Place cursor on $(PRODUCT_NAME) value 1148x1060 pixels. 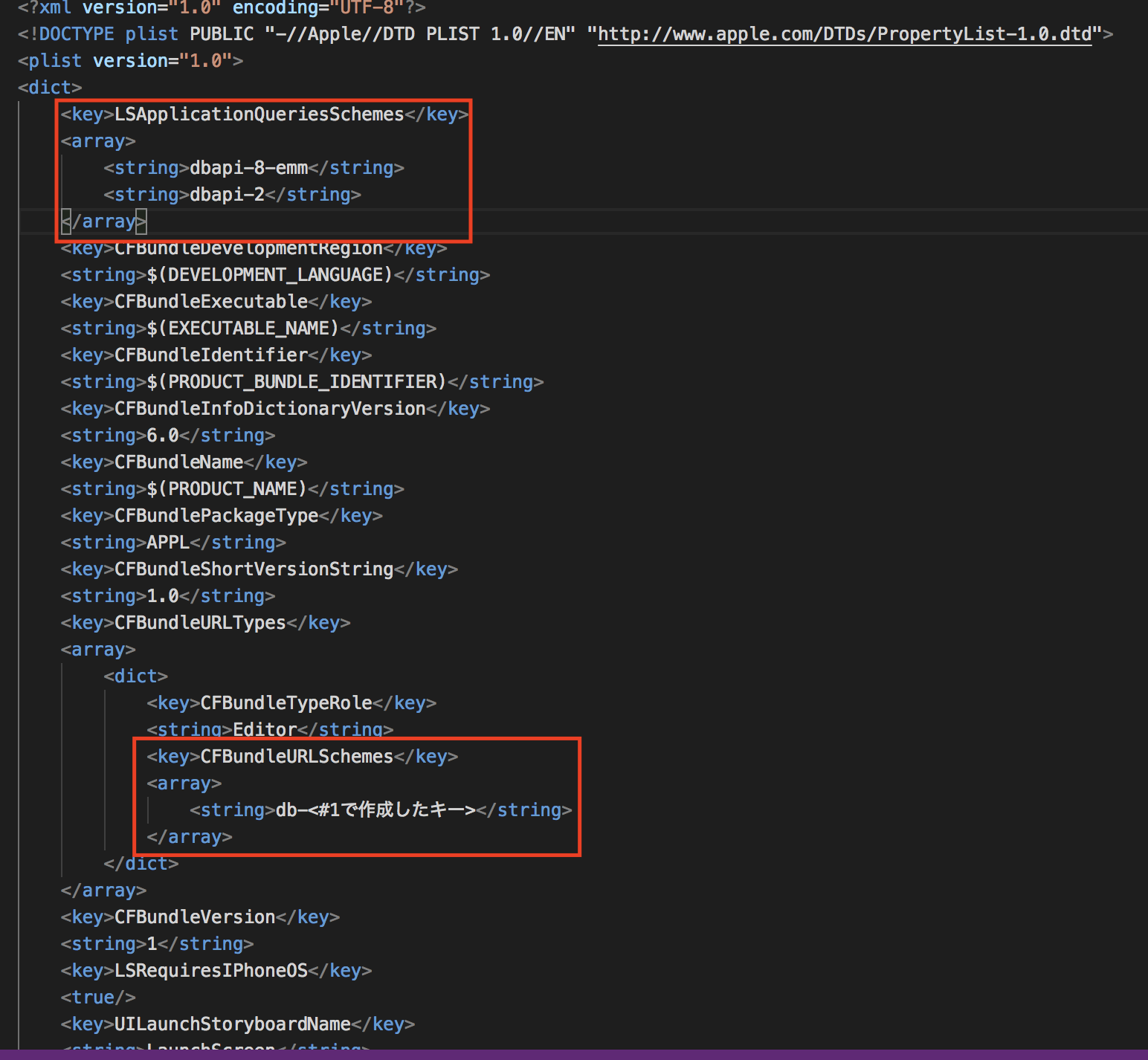[226, 489]
